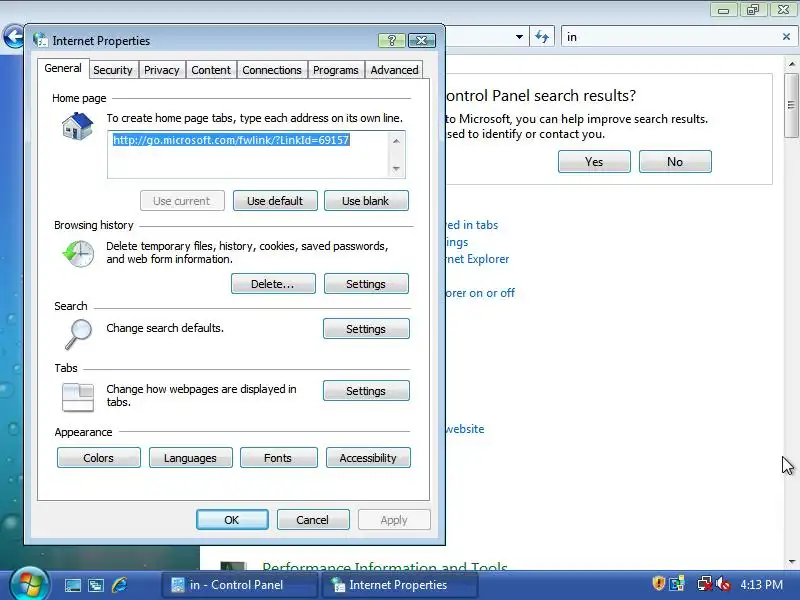Click the 'website' link in Control Panel

(x=465, y=429)
